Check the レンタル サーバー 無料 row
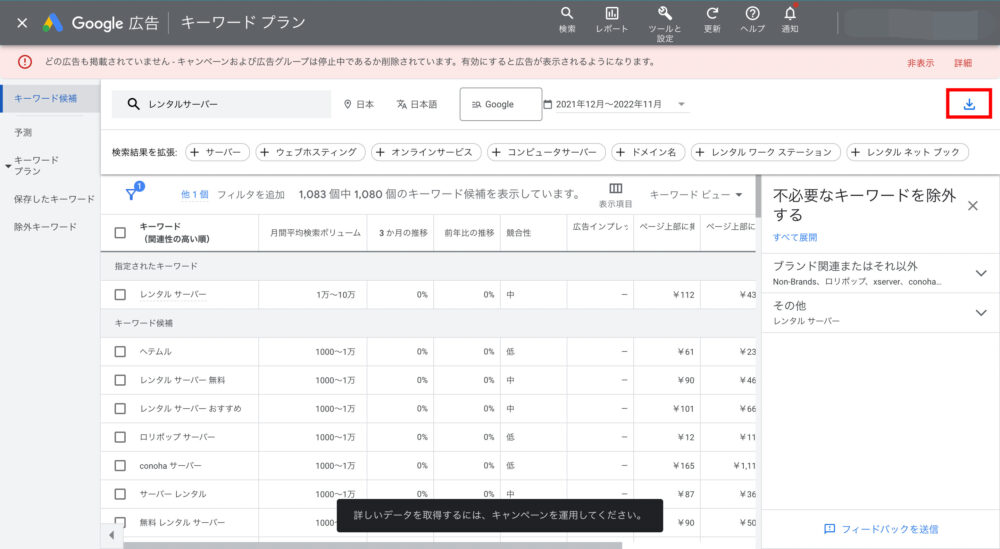This screenshot has height=549, width=1000. pos(120,380)
